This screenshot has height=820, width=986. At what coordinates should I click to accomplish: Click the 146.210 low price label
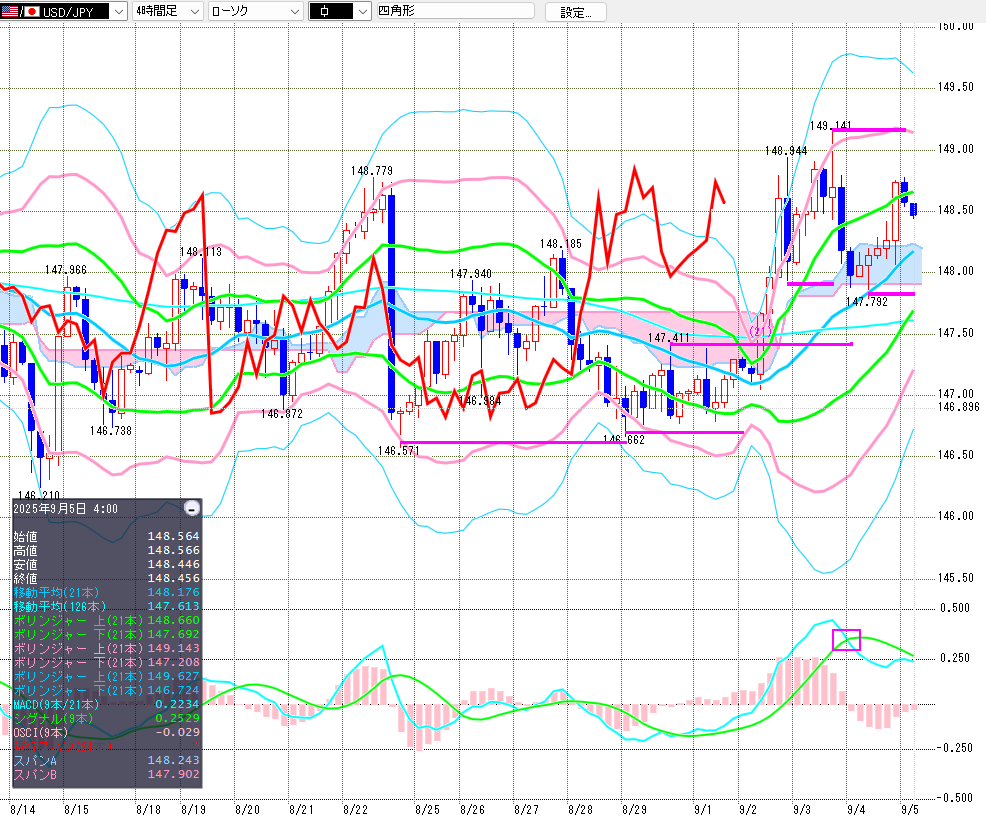pyautogui.click(x=39, y=496)
